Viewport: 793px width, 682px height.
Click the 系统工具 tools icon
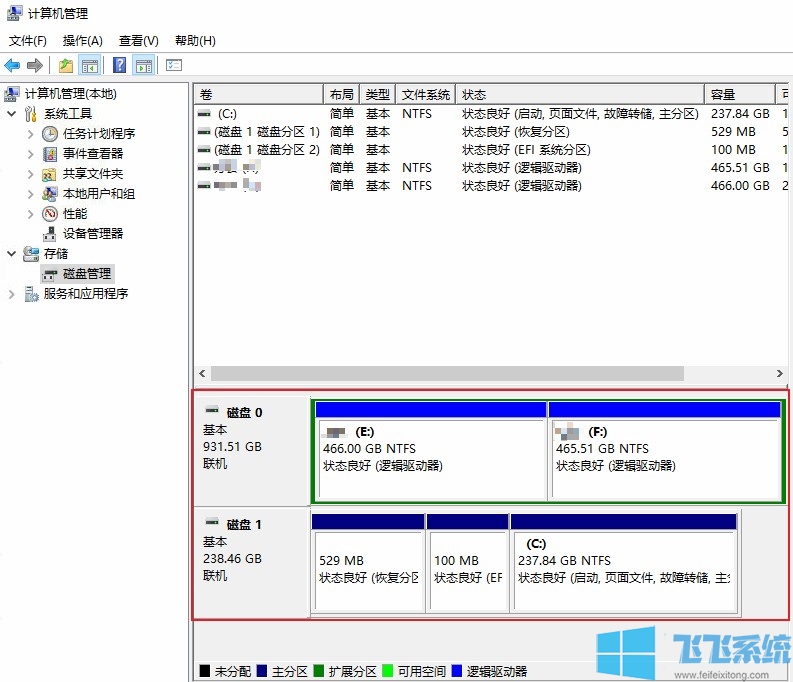pos(31,114)
